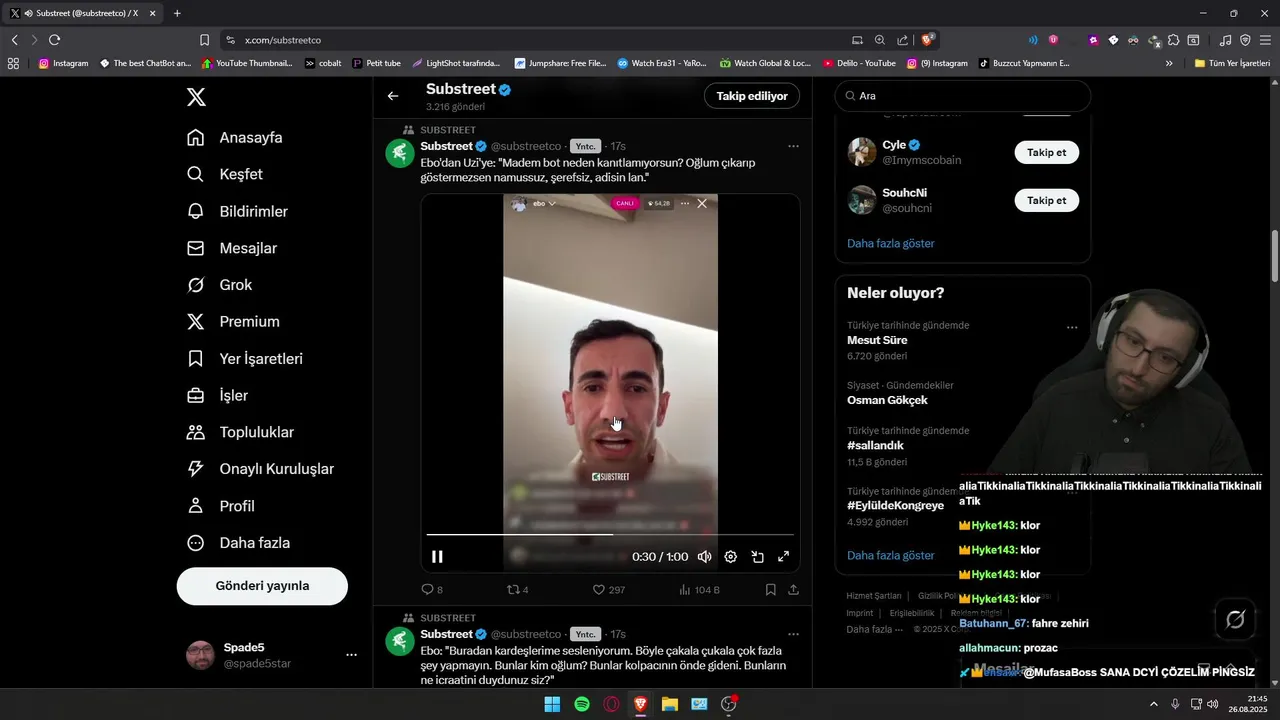
Task: Click the X logo in sidebar
Action: [x=196, y=97]
